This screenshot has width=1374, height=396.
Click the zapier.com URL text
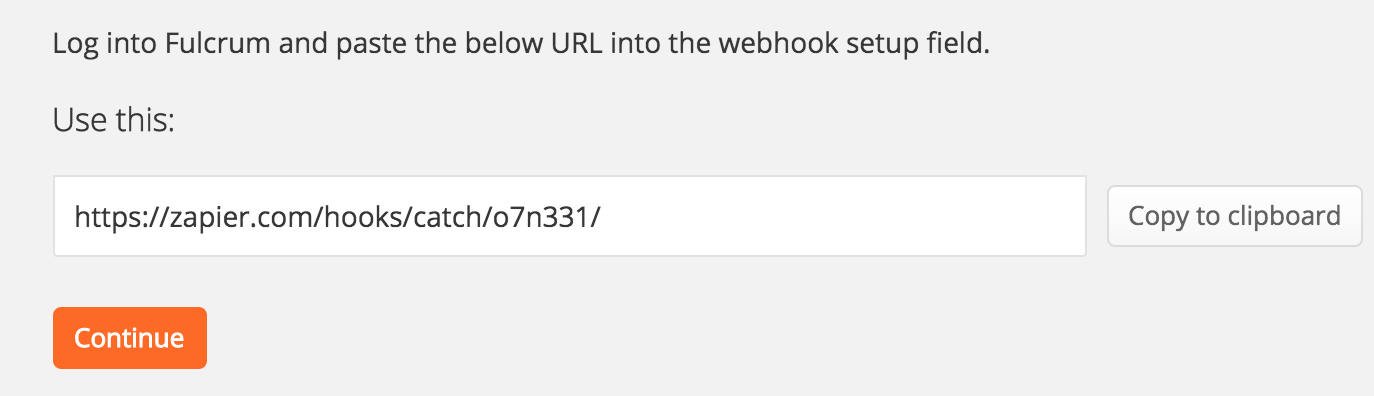click(337, 216)
